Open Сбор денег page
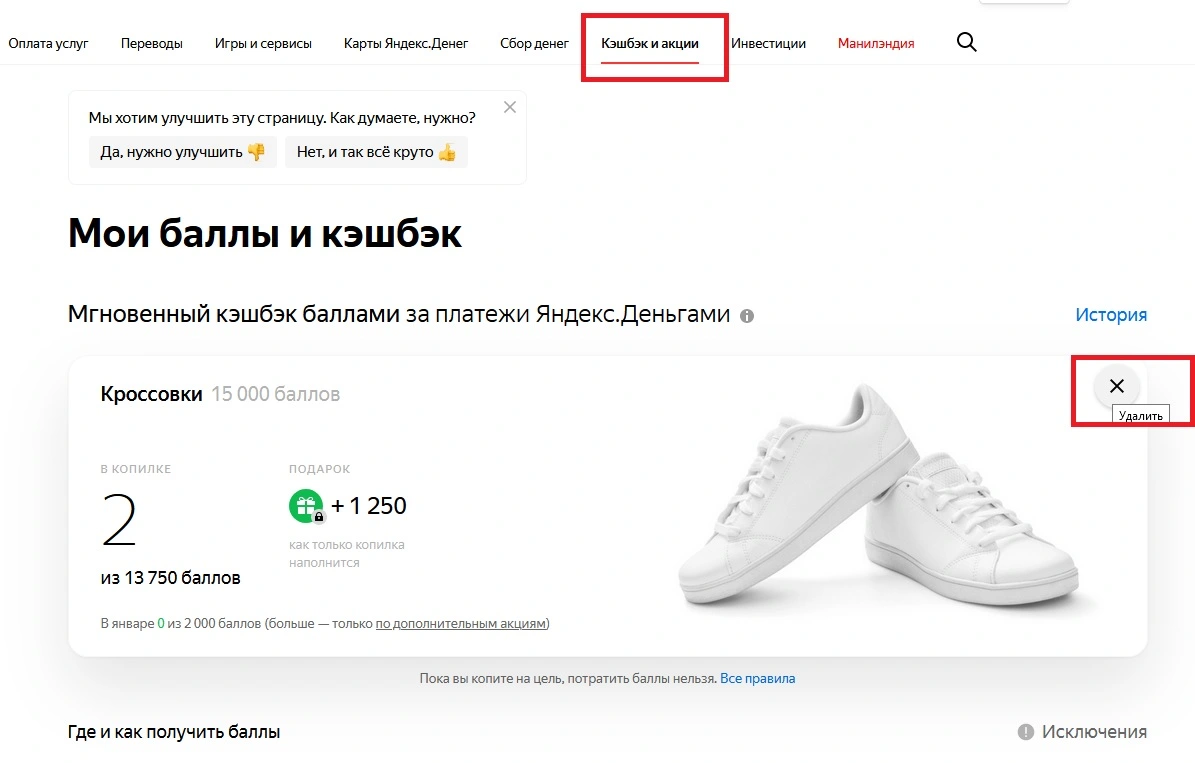This screenshot has width=1195, height=763. click(x=534, y=43)
